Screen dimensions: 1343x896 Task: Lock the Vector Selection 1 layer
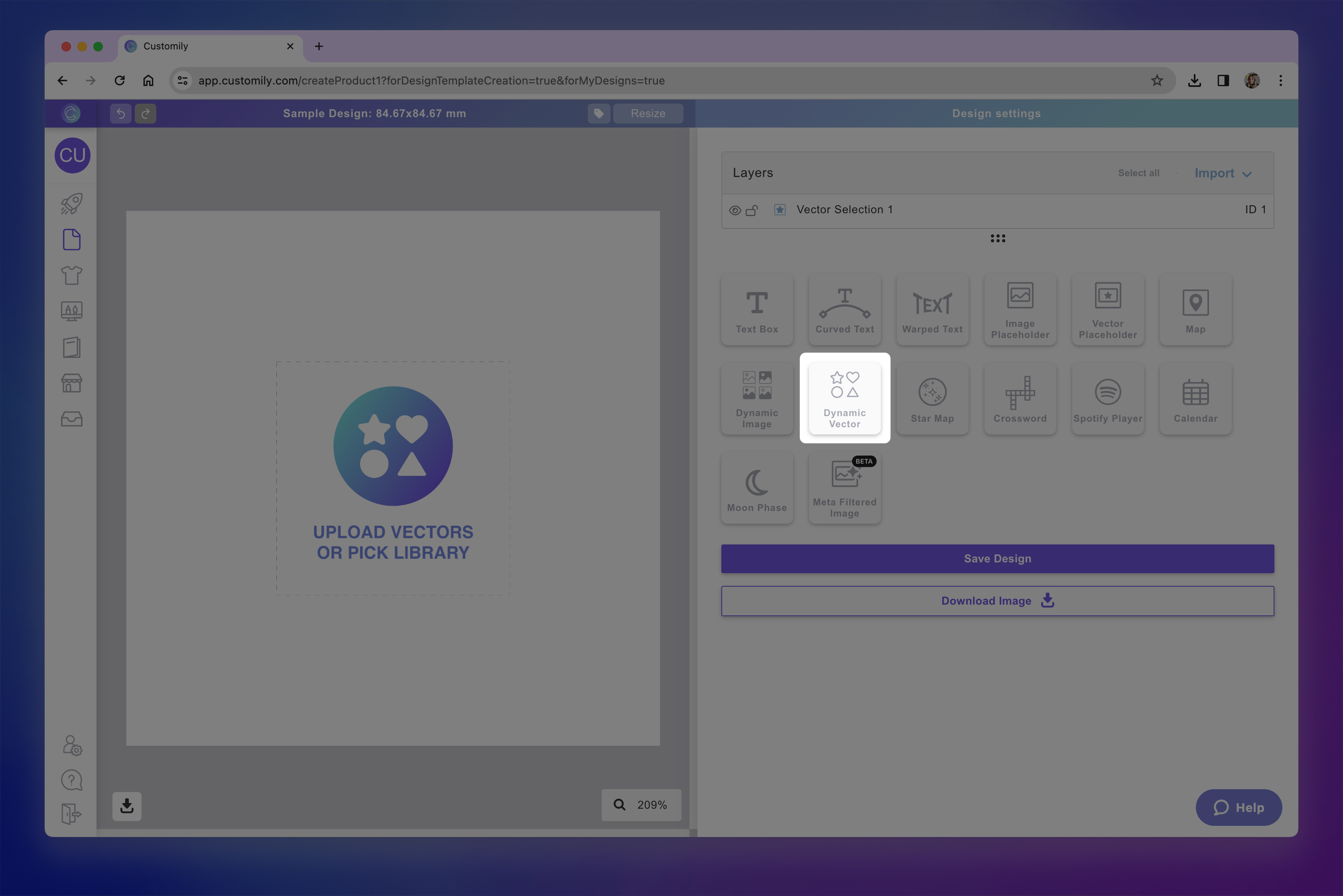(x=752, y=210)
